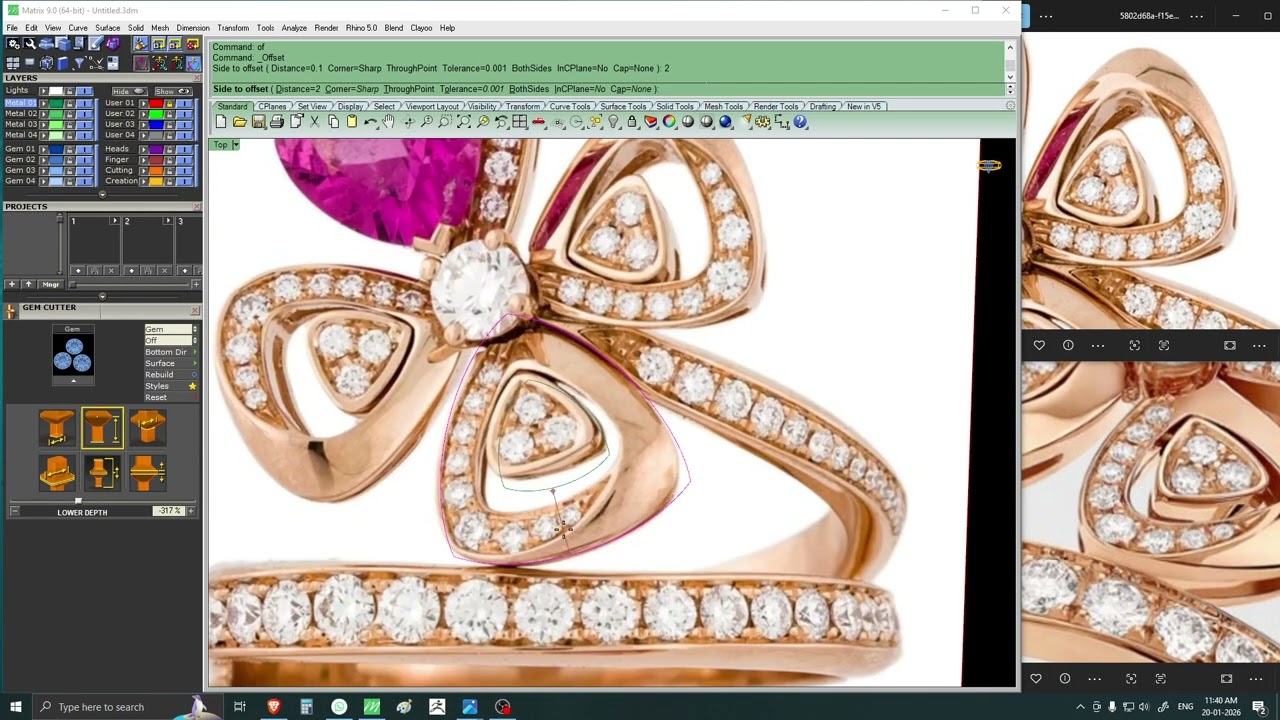Click the purple Heads layer color swatch
The image size is (1280, 720).
[x=157, y=149]
